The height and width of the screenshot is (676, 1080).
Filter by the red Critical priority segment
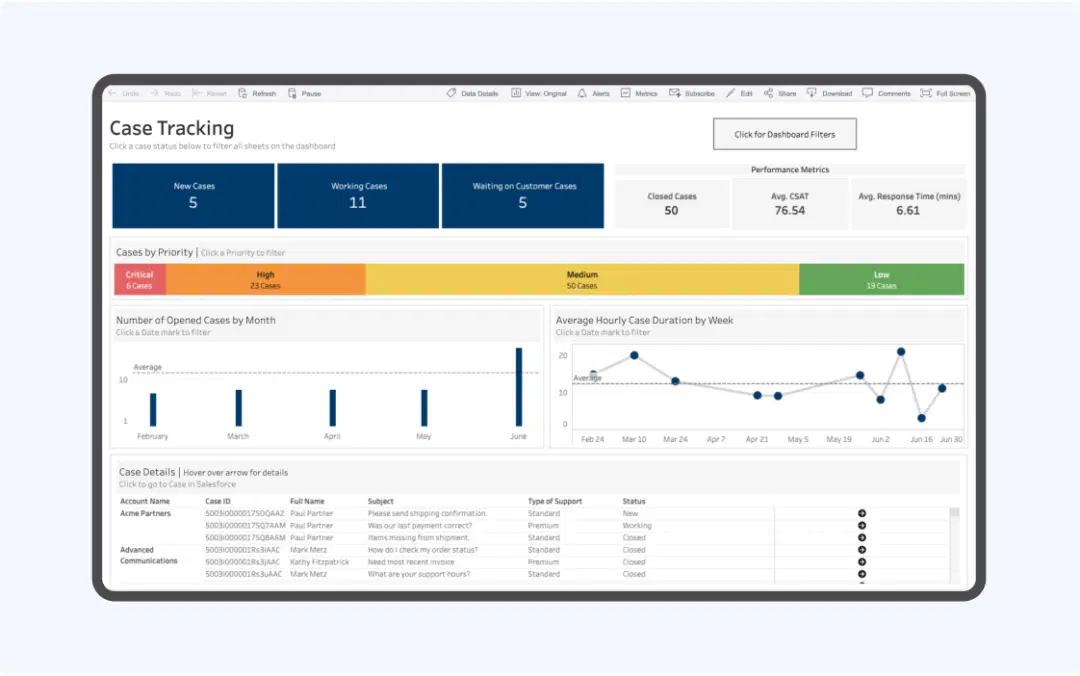coord(140,279)
